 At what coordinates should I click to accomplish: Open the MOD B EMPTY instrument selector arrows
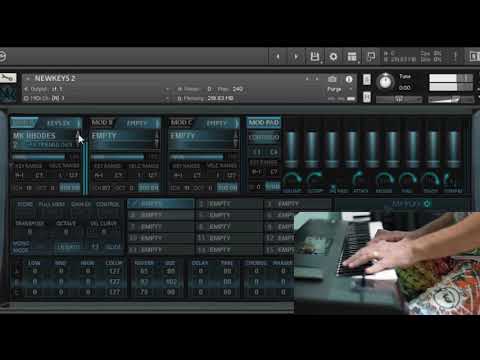click(156, 138)
